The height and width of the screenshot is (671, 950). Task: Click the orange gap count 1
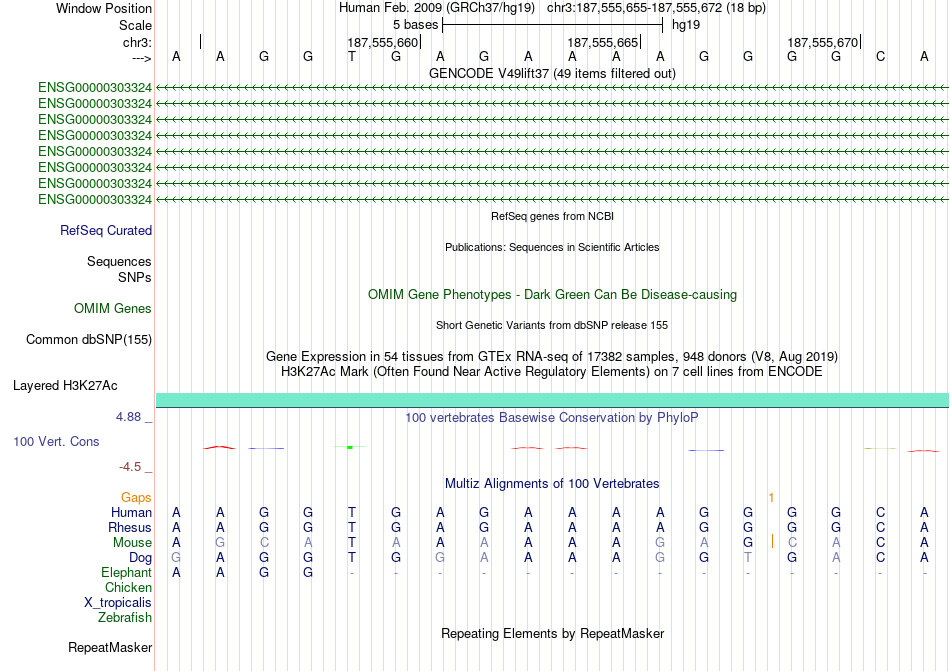(x=771, y=498)
